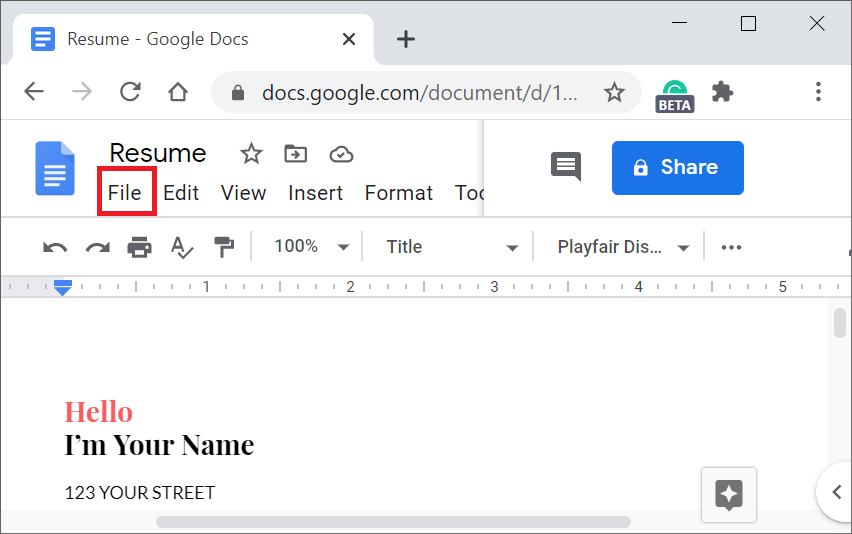
Task: Run spelling and grammar check icon
Action: pos(181,247)
